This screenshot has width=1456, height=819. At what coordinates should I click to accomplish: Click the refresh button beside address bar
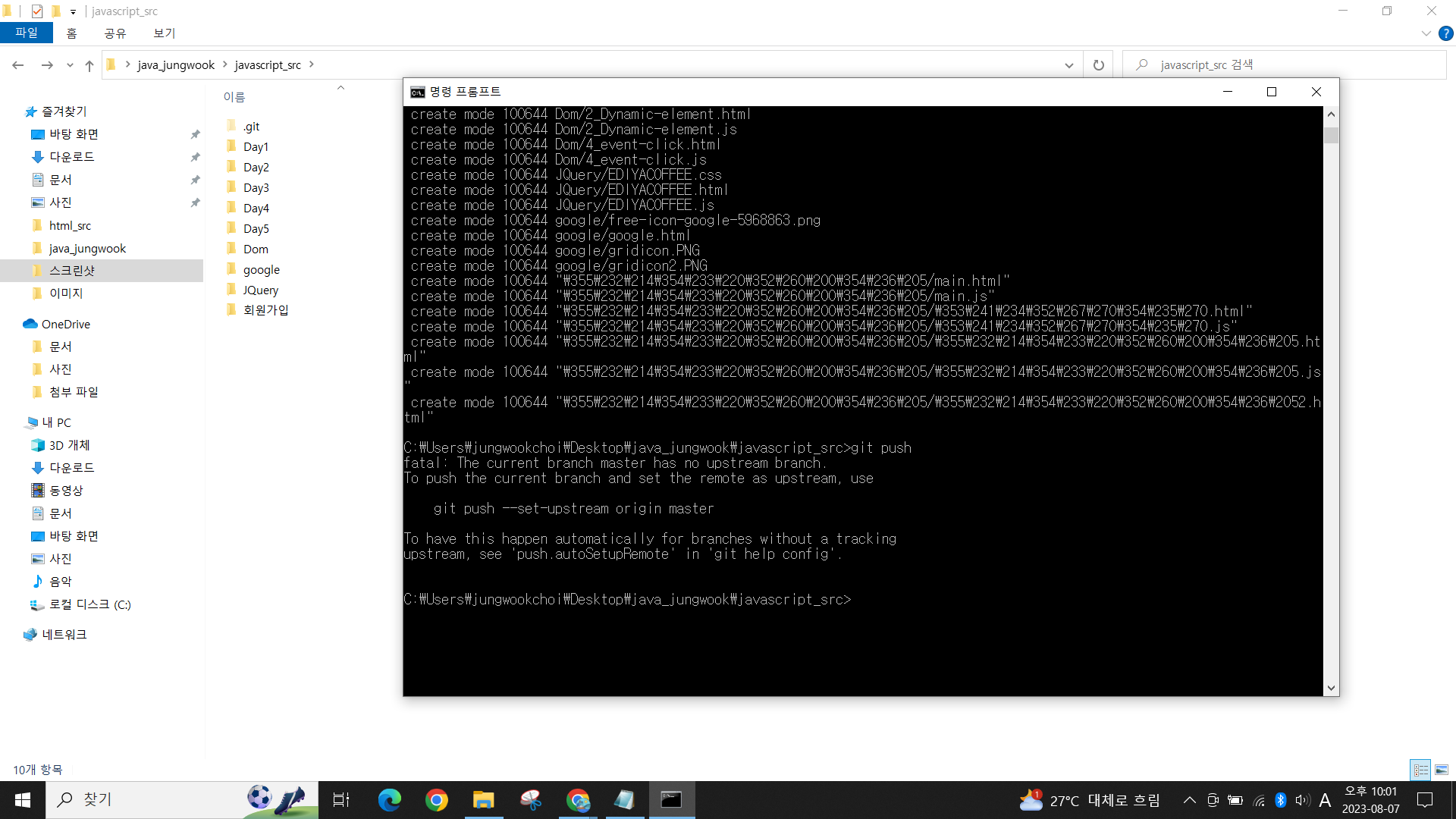[1098, 65]
